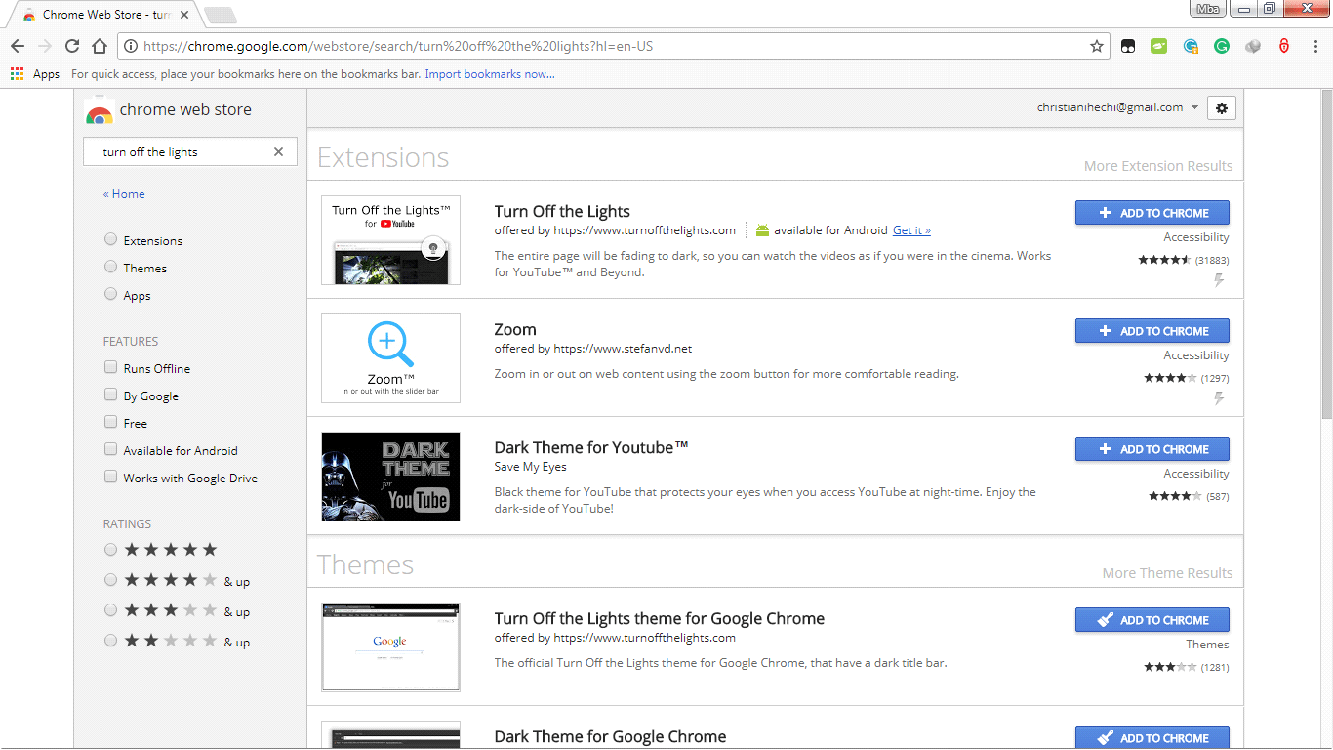Click the green extension icon in the toolbar
This screenshot has height=750, width=1333.
coord(1159,46)
